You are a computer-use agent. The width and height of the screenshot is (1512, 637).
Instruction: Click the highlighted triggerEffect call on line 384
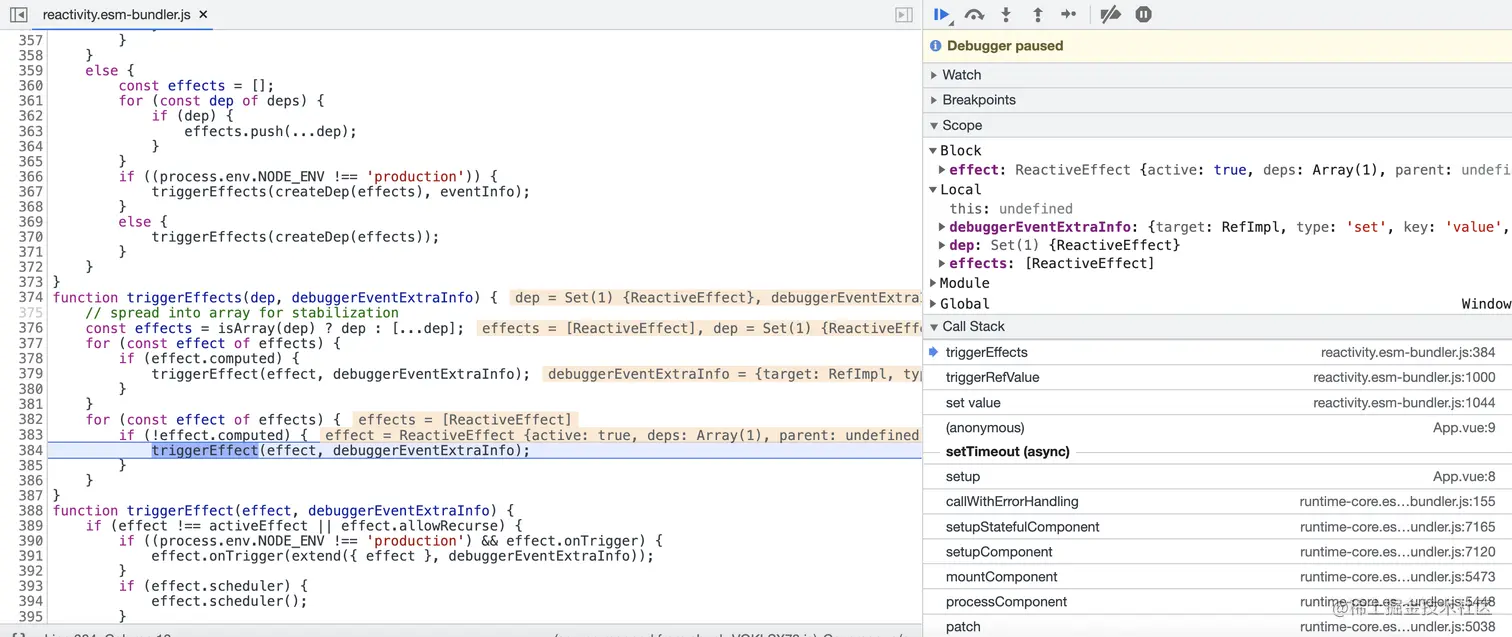(204, 450)
